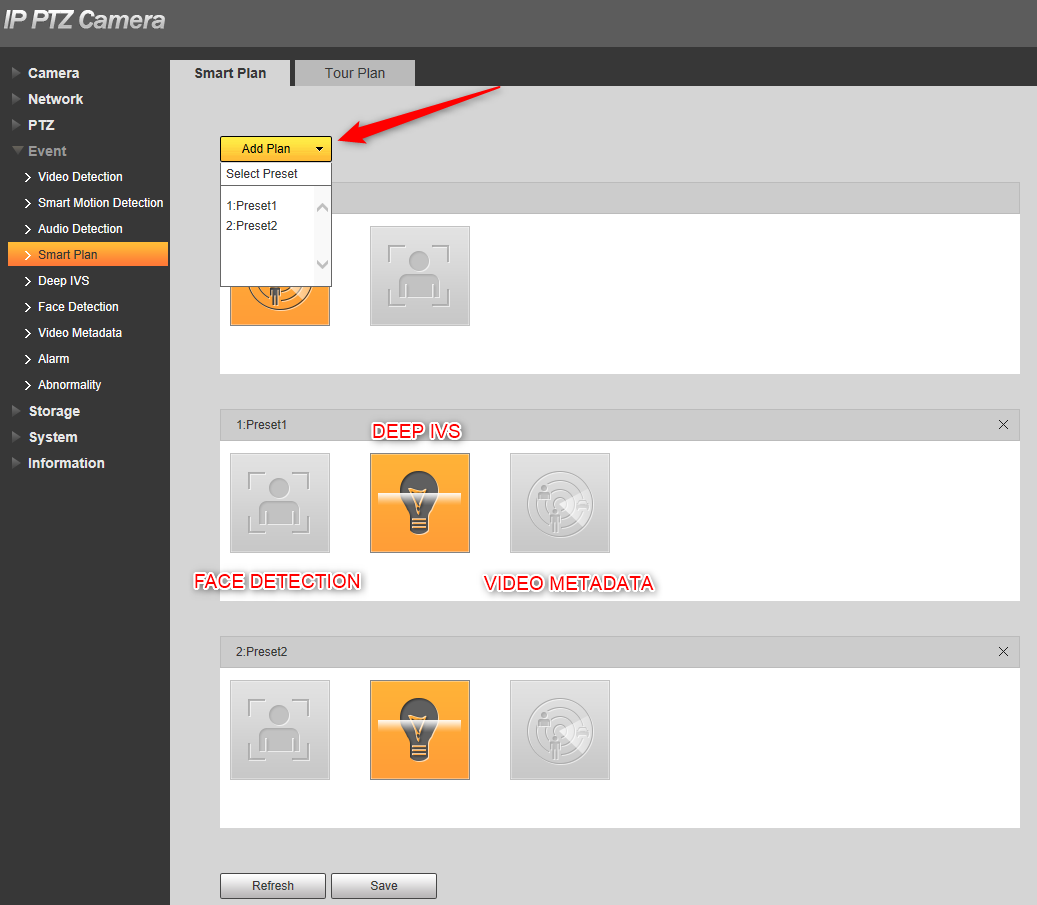This screenshot has height=905, width=1037.
Task: Toggle Video Metadata icon in 1:Preset1
Action: [x=560, y=503]
